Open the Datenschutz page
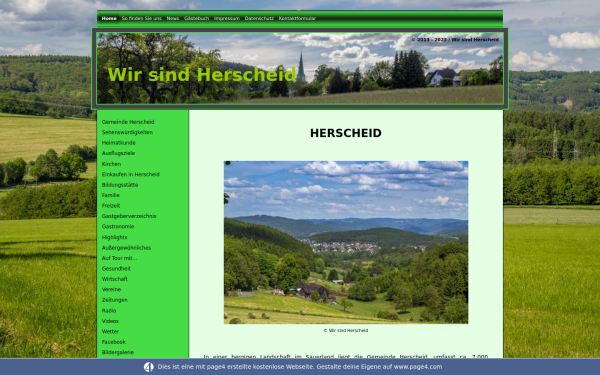The width and height of the screenshot is (600, 375). click(x=259, y=18)
